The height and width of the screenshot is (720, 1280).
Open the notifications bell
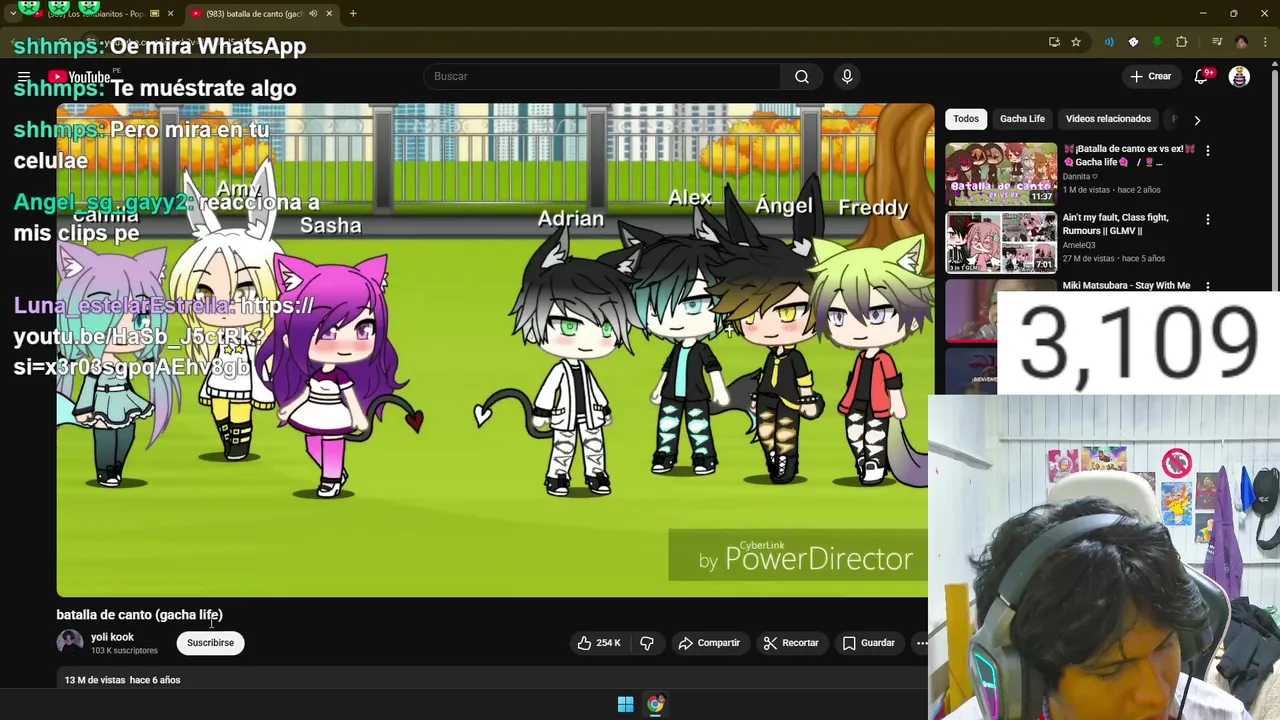pyautogui.click(x=1202, y=76)
